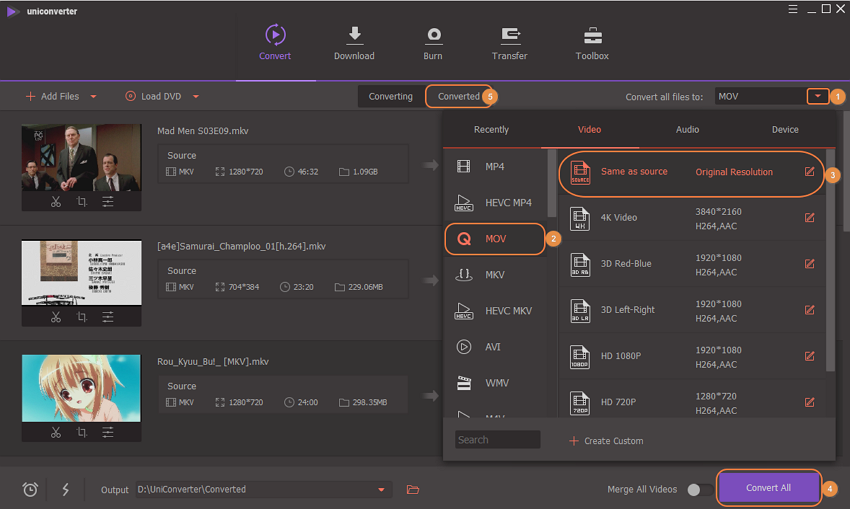Viewport: 850px width, 509px height.
Task: Select the 4K Video preset
Action: 691,218
